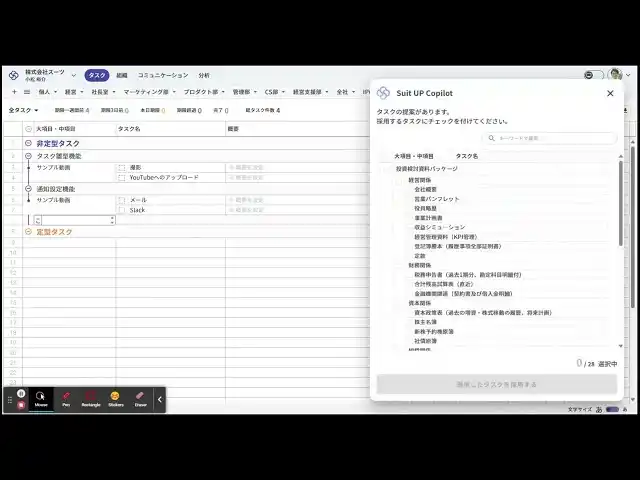Activate the Mouse pointer tool
Screen dimensions: 640x480
click(41, 399)
